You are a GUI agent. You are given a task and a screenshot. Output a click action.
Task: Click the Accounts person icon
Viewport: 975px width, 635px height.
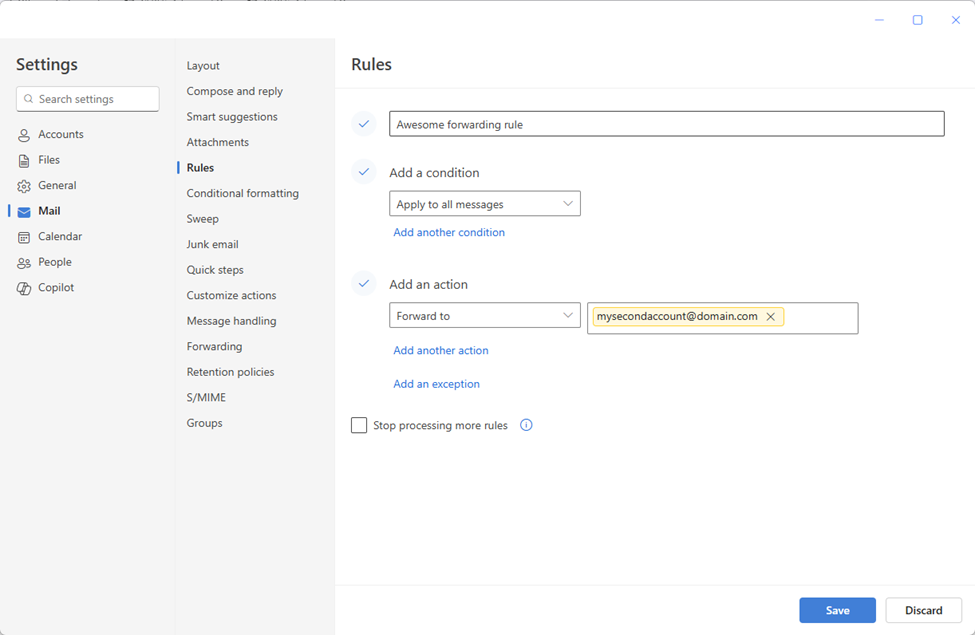tap(24, 135)
